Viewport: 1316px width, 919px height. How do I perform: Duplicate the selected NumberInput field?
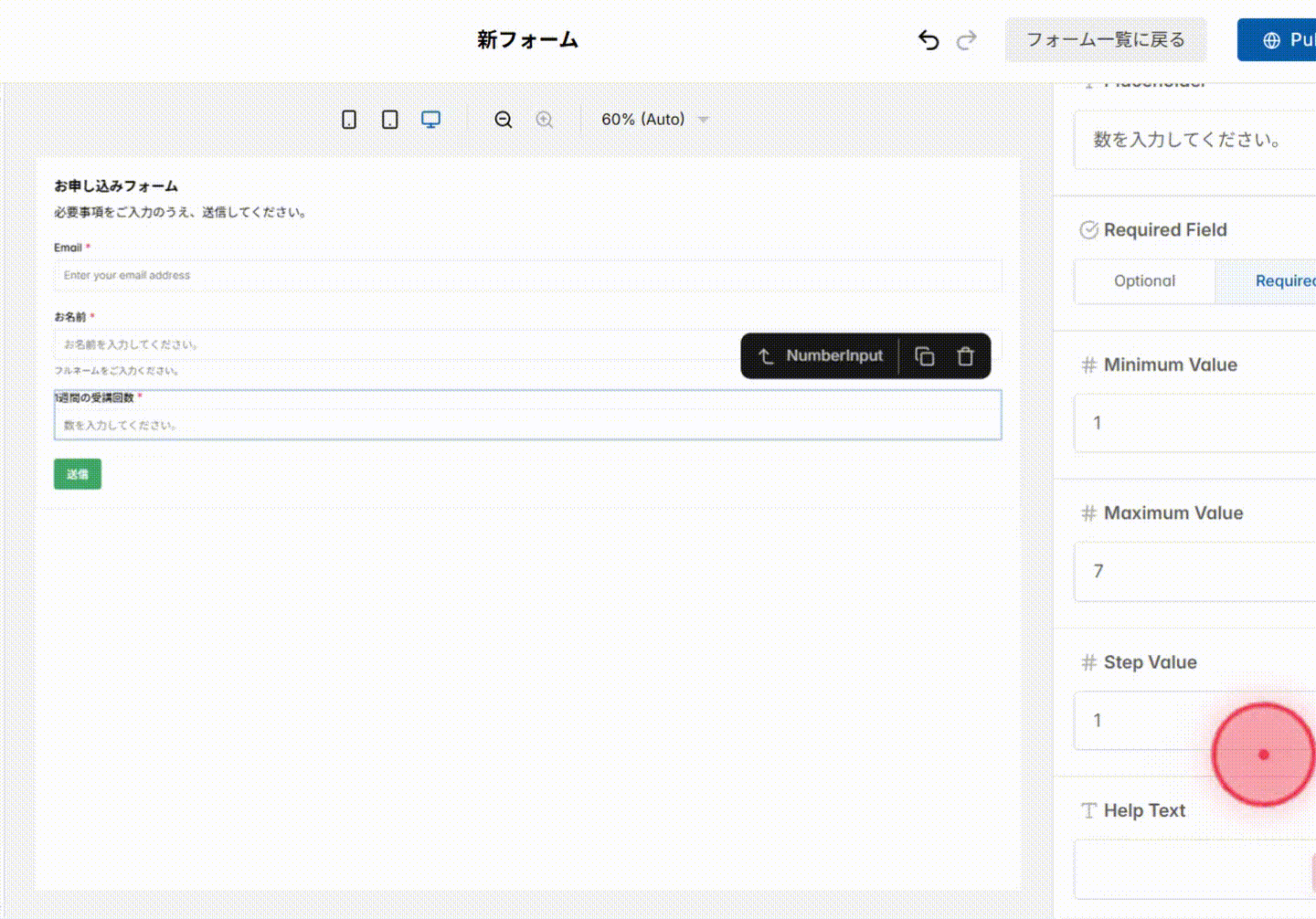(924, 355)
